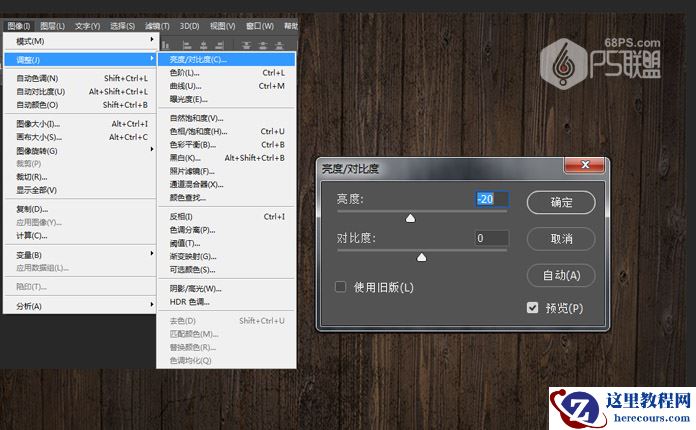The width and height of the screenshot is (696, 430).
Task: Close the 亮度/对比度 dialog
Action: (x=584, y=165)
